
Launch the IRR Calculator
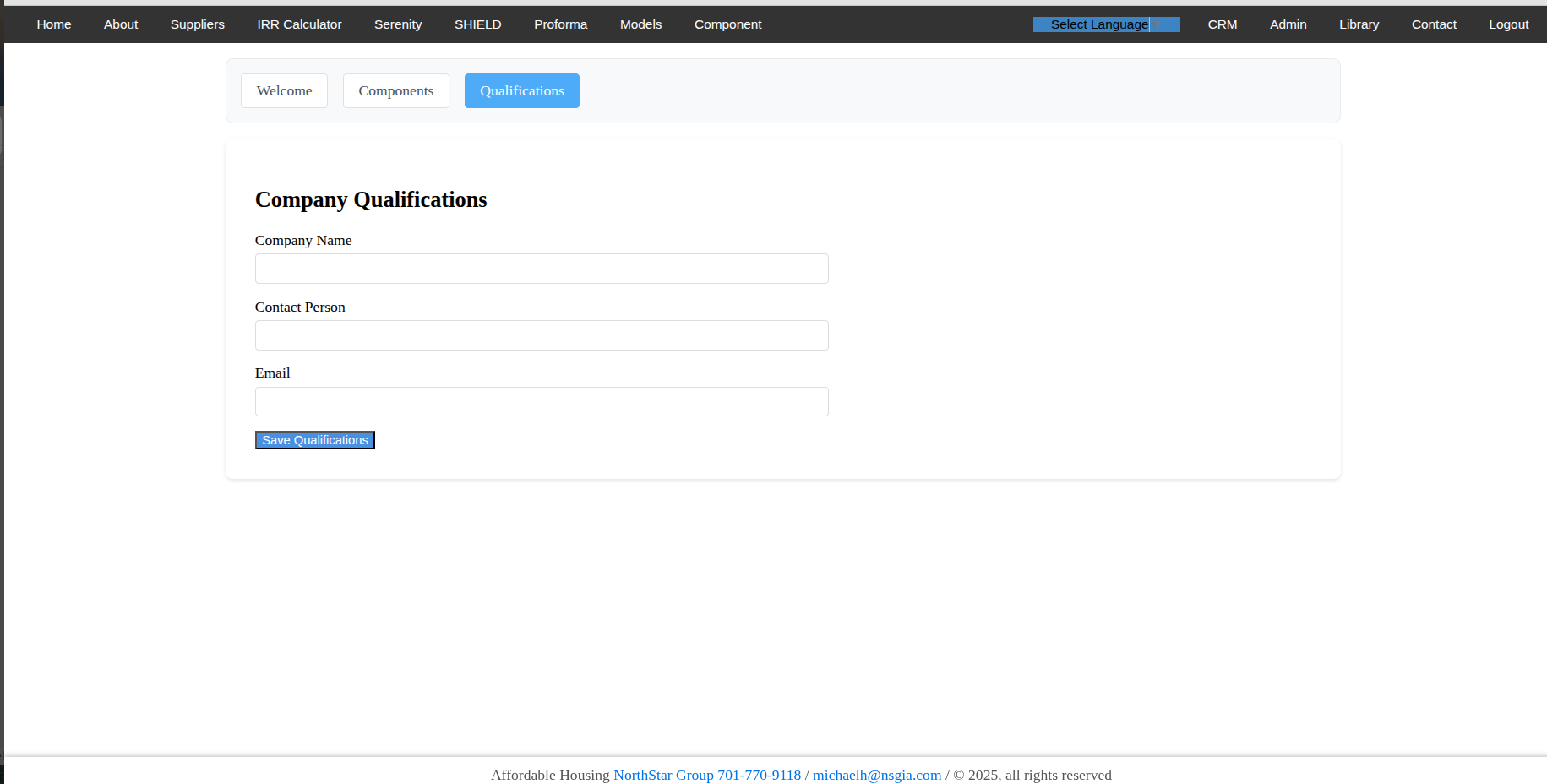[299, 24]
